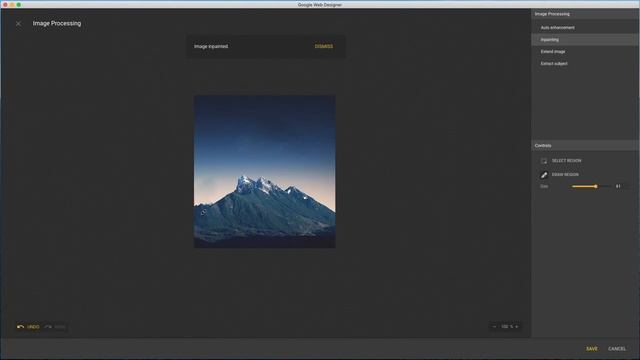Adjust the brush Size slider
The image size is (640, 360).
(591, 187)
